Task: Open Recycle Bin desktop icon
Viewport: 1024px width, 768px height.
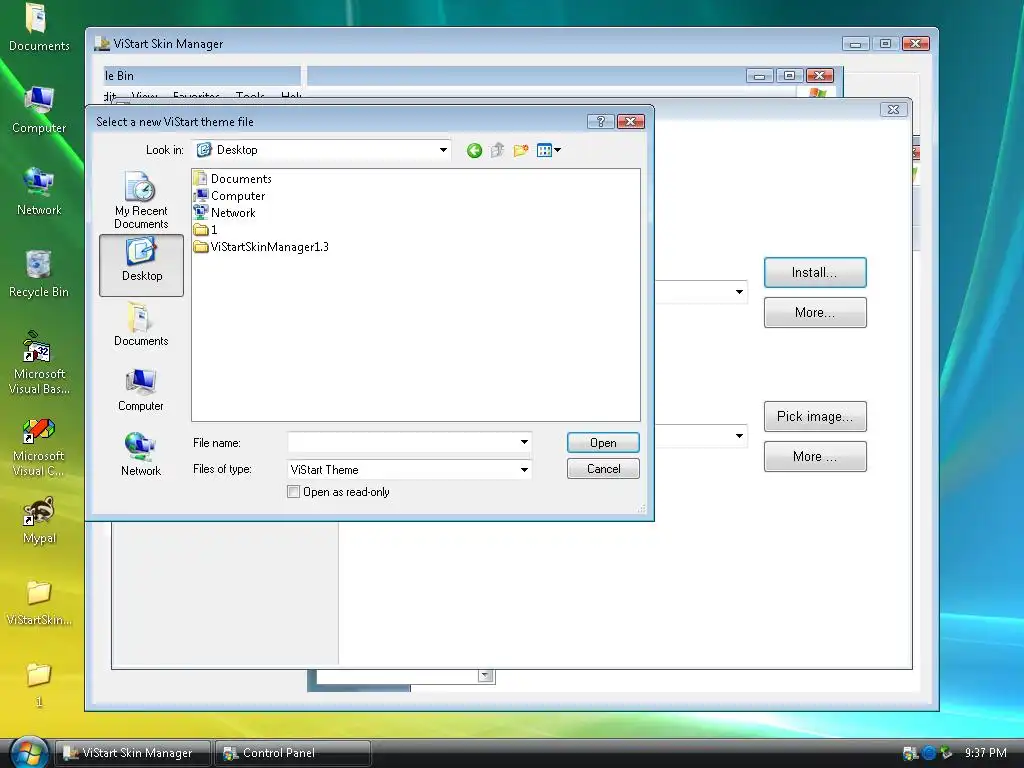Action: 39,274
